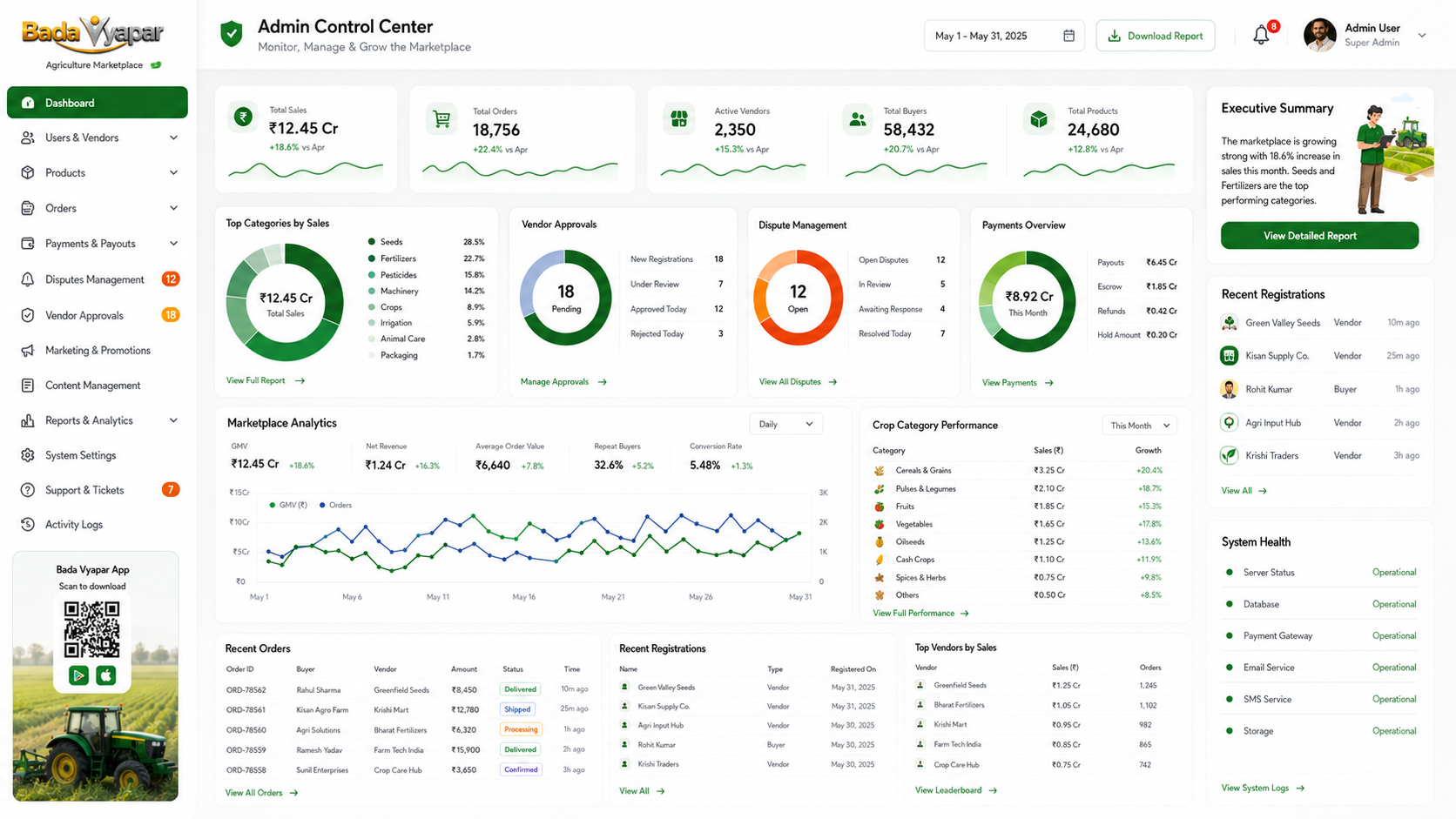1456x819 pixels.
Task: Expand the Users & Vendors menu chevron
Action: click(173, 138)
